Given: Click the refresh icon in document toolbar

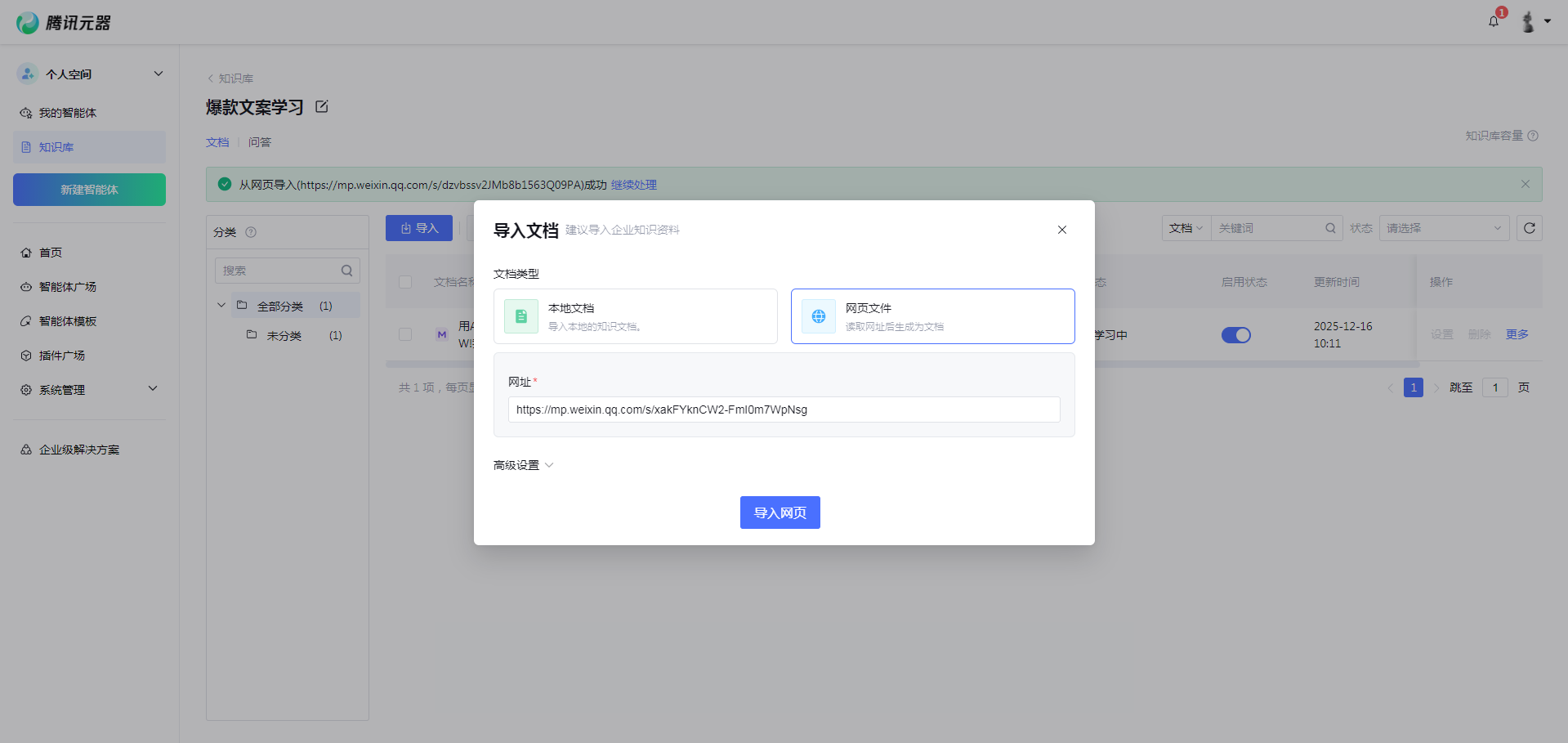Looking at the screenshot, I should [1529, 228].
